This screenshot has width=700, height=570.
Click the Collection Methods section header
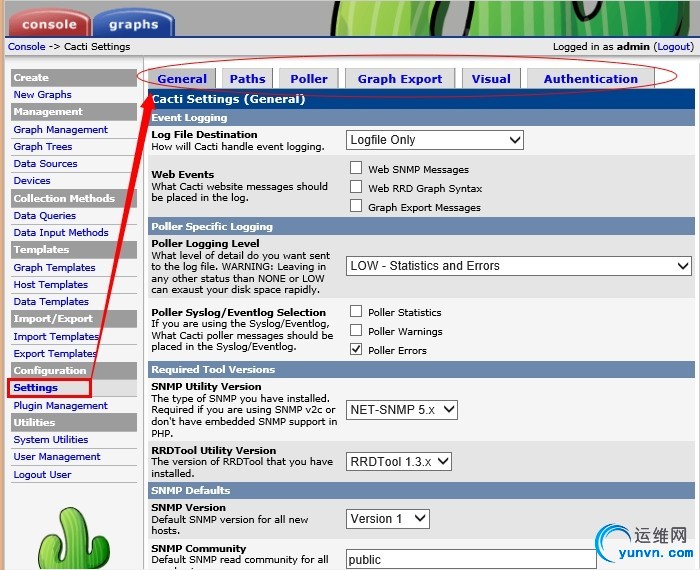[x=74, y=199]
